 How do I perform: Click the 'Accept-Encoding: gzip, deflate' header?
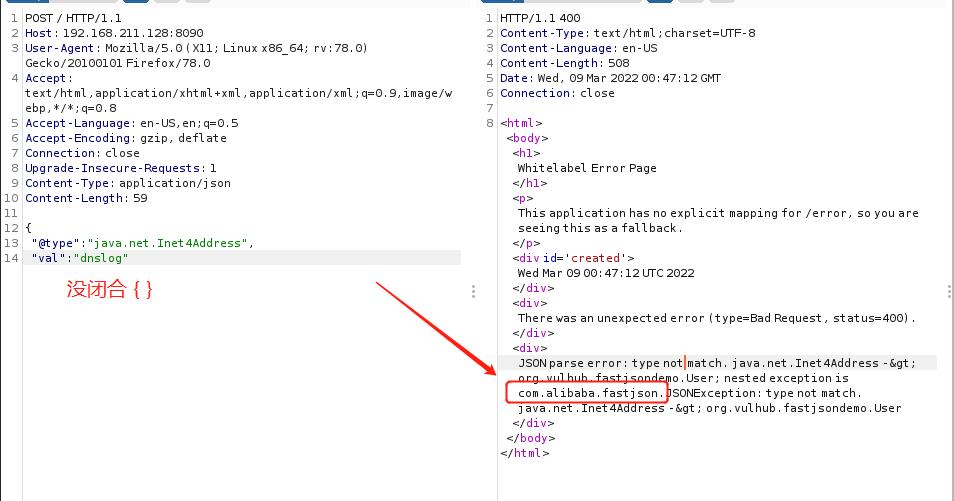click(126, 138)
